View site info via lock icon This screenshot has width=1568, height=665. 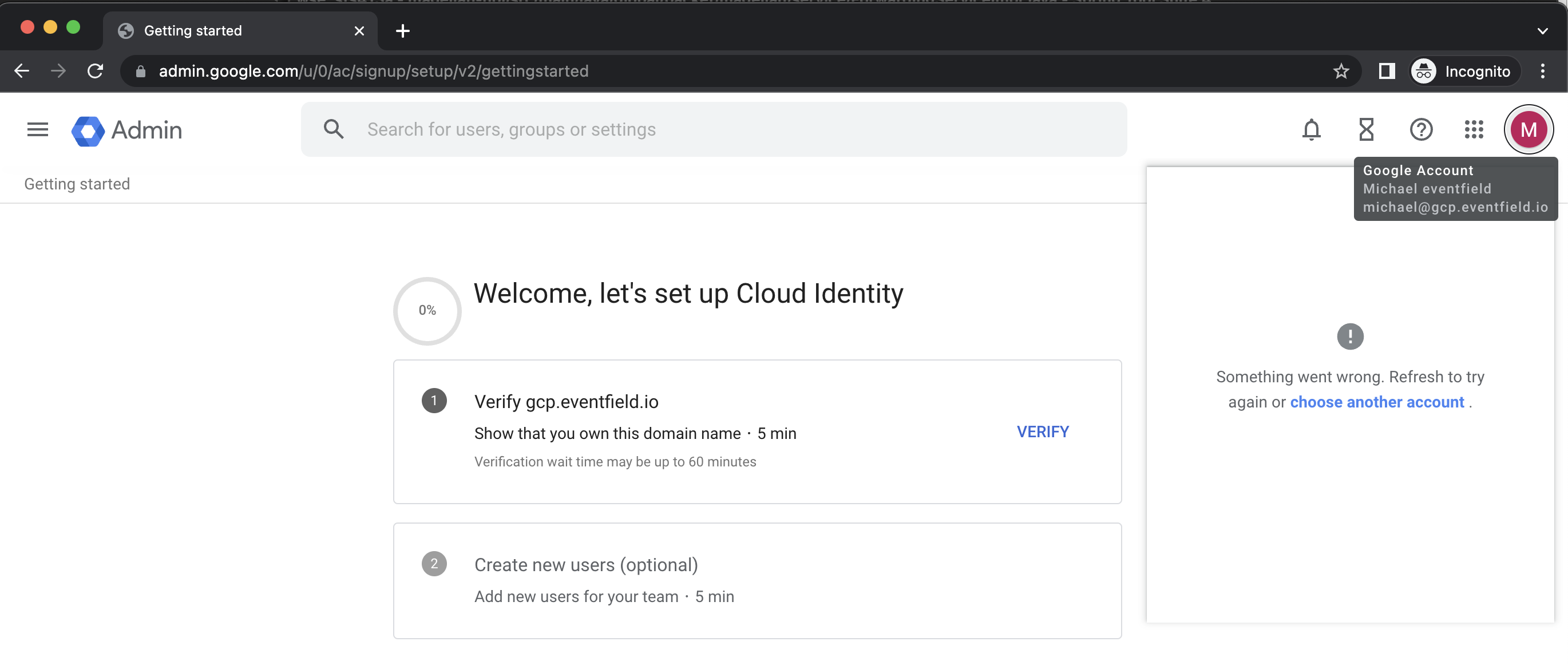point(141,71)
